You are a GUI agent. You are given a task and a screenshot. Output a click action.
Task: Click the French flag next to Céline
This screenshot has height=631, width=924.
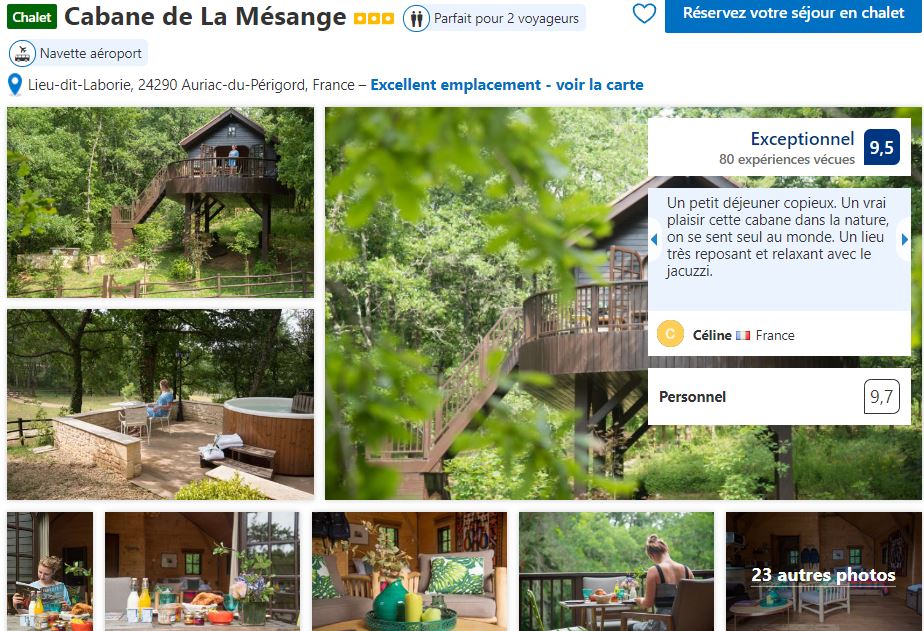click(x=743, y=335)
